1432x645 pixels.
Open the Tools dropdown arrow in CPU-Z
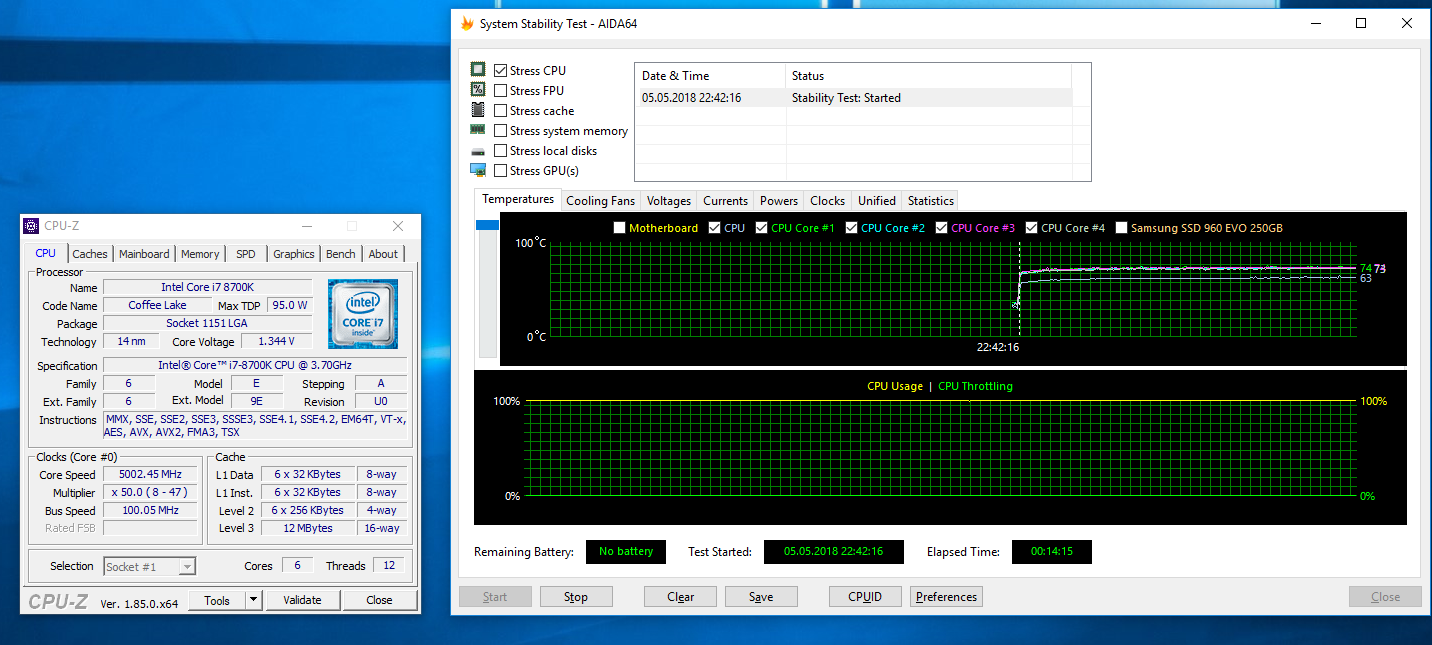[253, 600]
